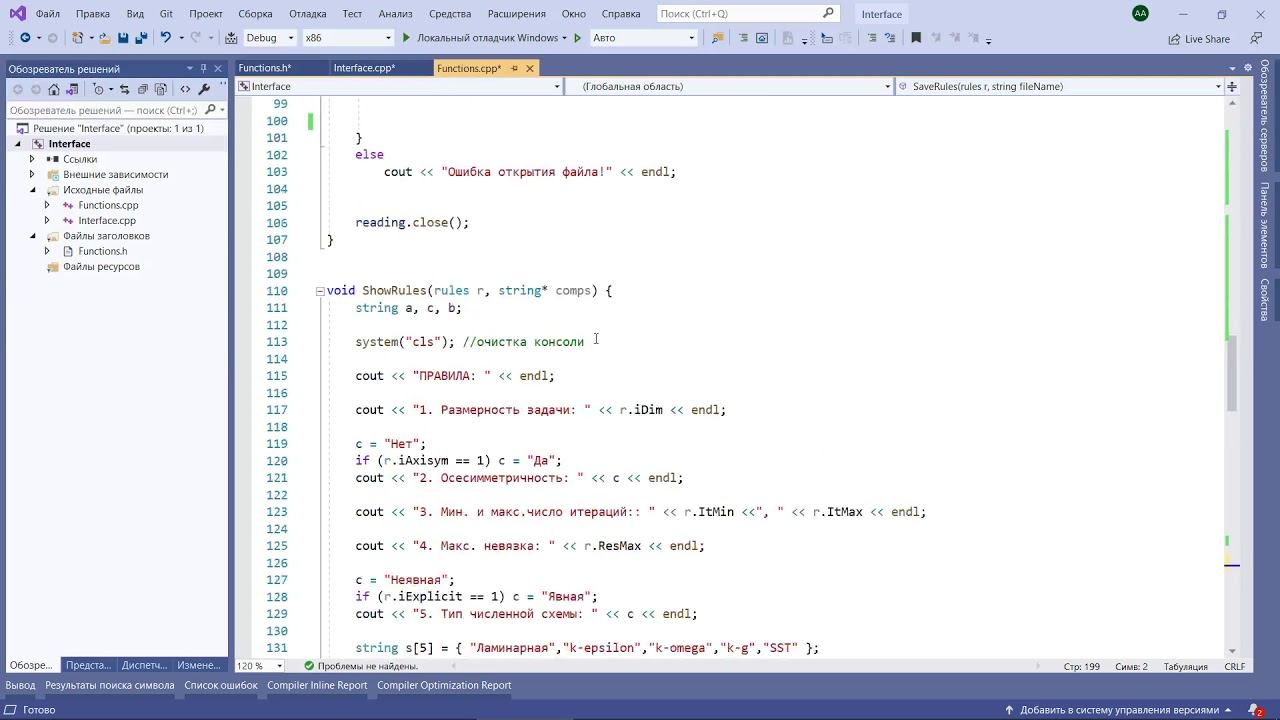
Task: Toggle pin on Functions.cpp tab
Action: pos(514,68)
